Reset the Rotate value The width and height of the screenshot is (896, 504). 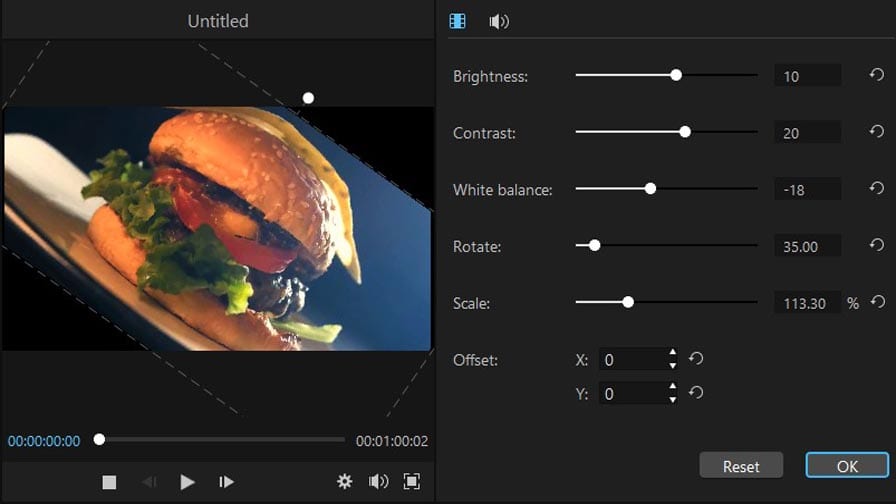[877, 245]
